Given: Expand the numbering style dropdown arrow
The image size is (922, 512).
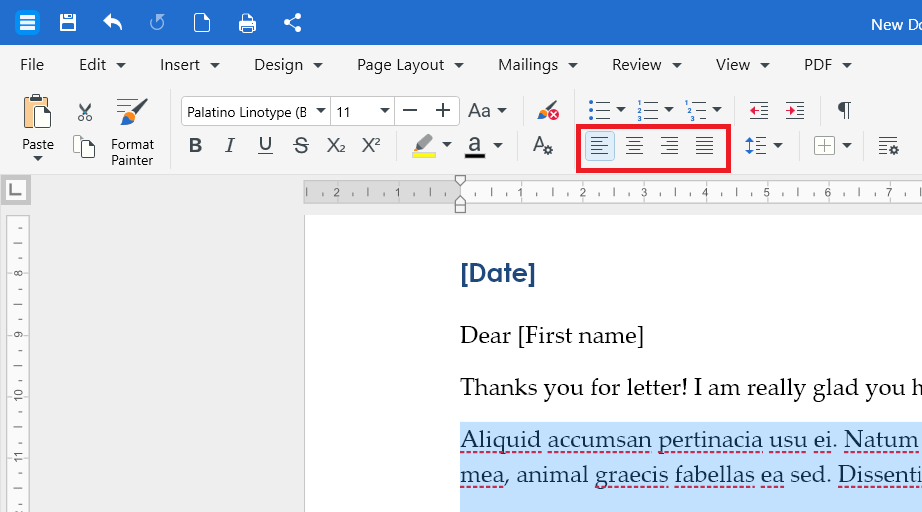Looking at the screenshot, I should click(x=669, y=110).
